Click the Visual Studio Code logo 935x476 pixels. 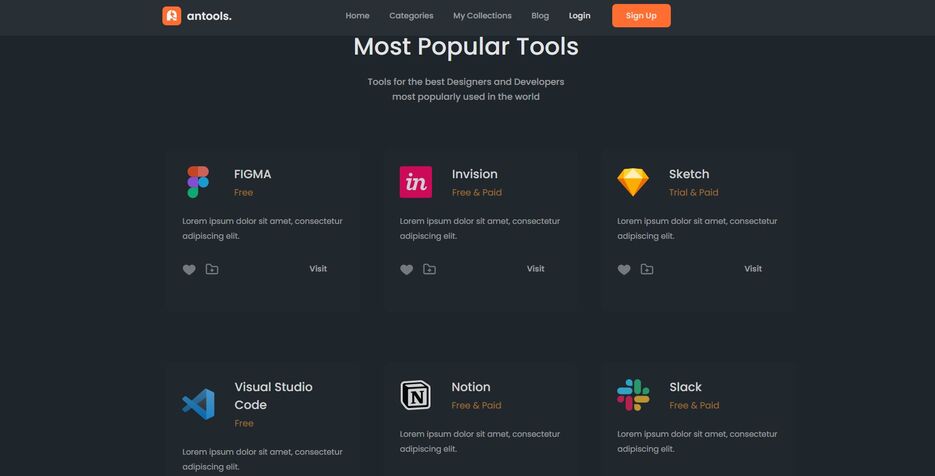point(198,404)
